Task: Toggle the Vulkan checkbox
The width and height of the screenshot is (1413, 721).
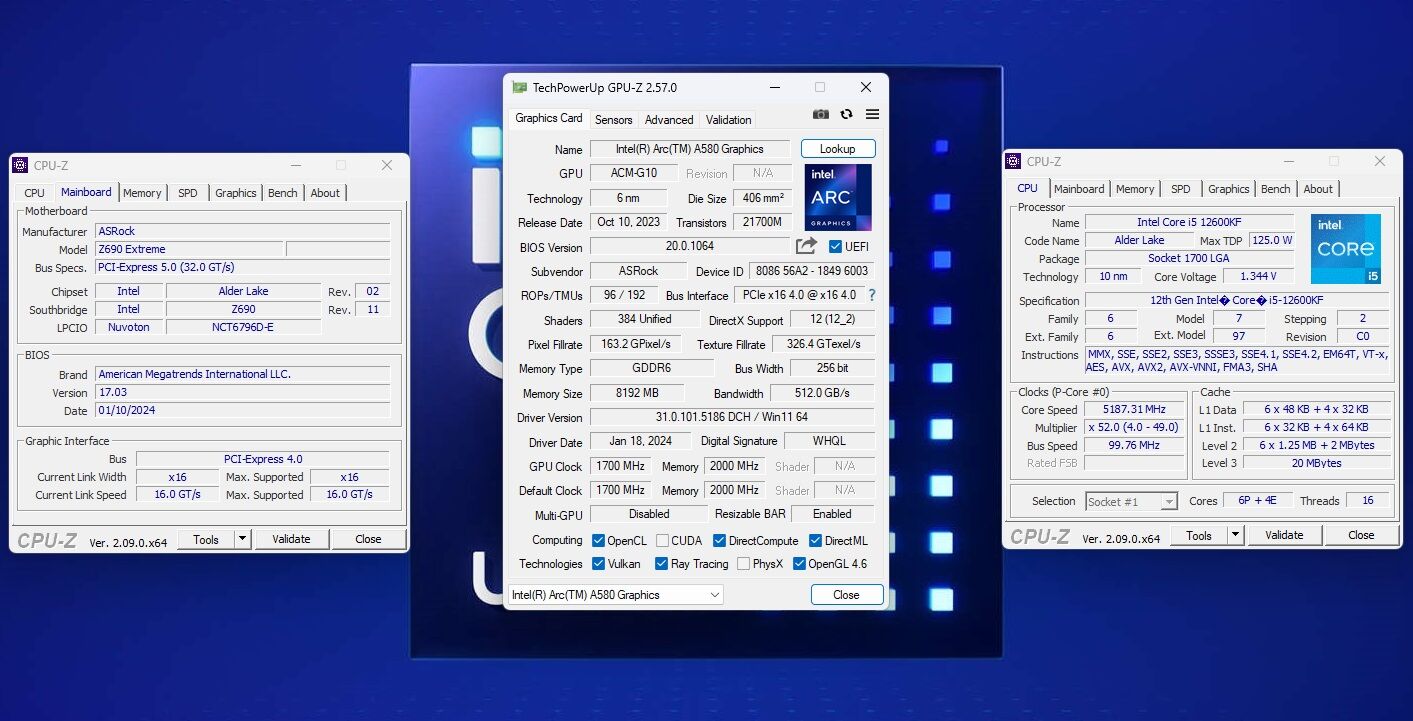Action: tap(598, 564)
